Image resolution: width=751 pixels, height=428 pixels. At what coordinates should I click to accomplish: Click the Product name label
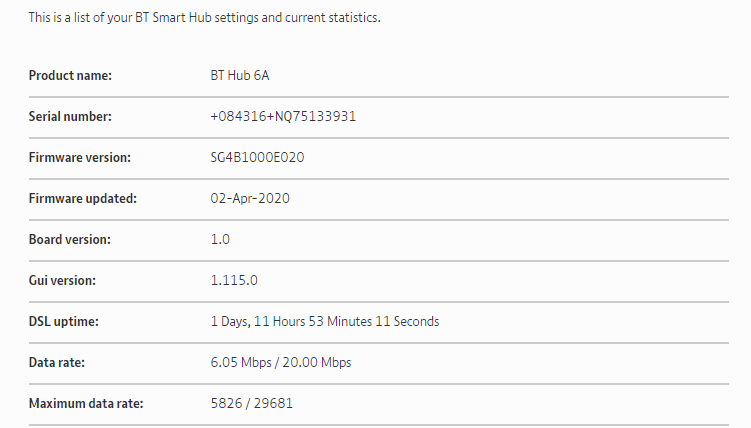pyautogui.click(x=70, y=75)
